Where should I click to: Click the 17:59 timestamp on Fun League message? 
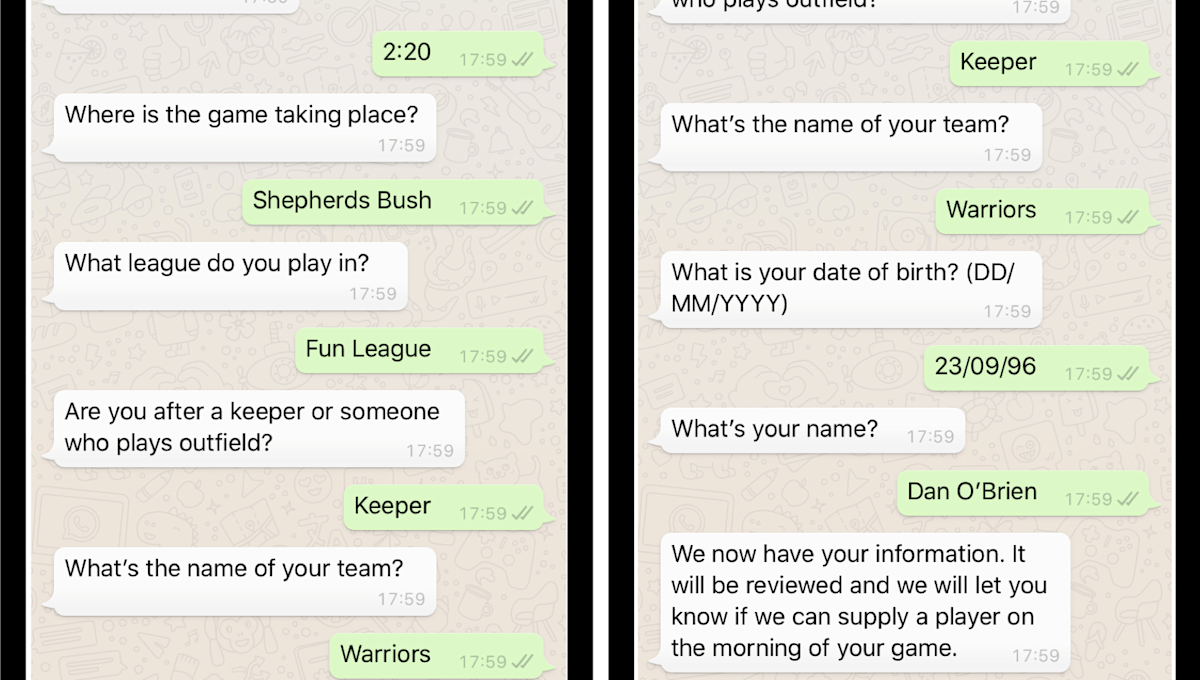483,357
